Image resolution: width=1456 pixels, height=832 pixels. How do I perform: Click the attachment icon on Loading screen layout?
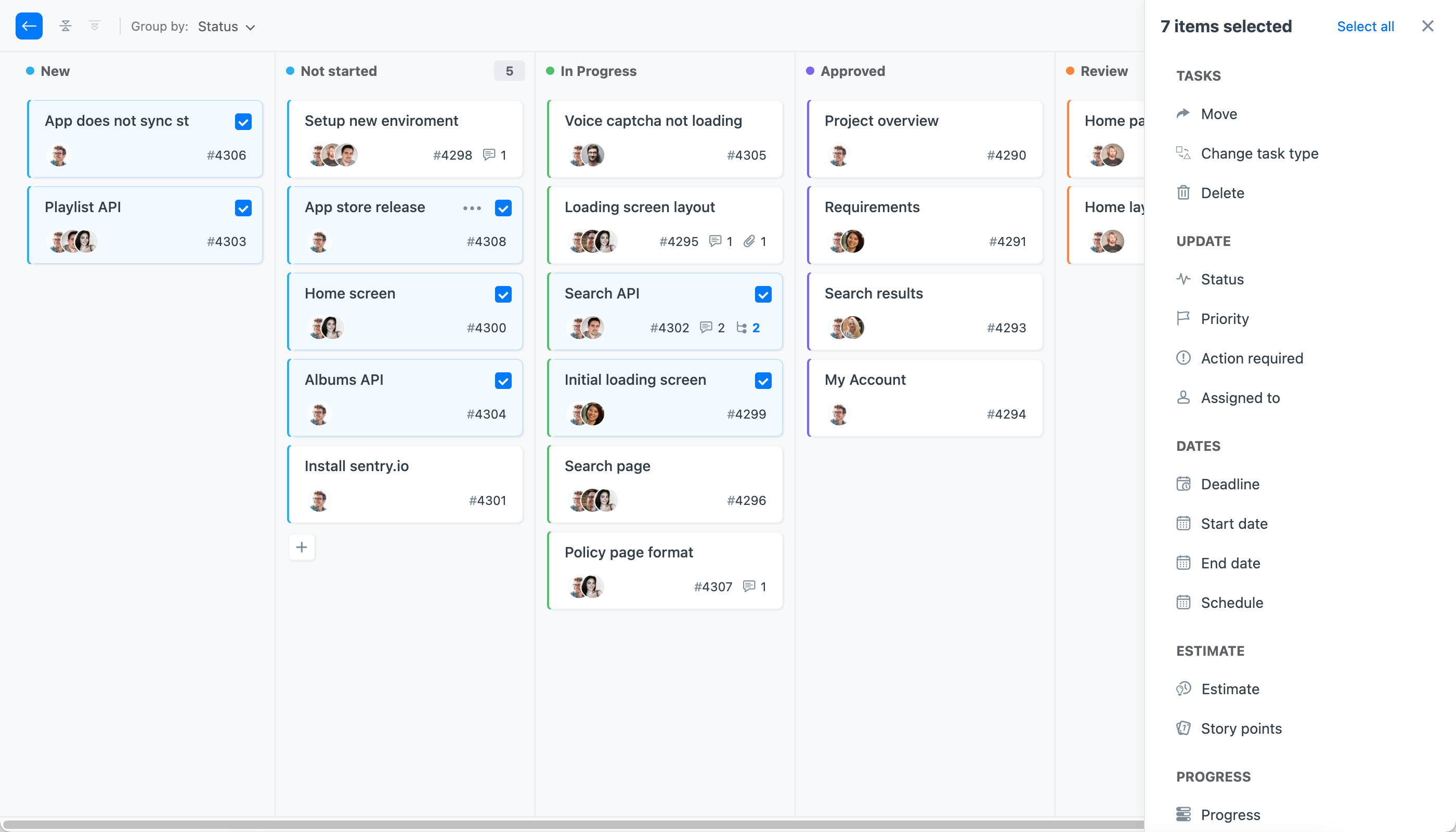click(x=749, y=241)
